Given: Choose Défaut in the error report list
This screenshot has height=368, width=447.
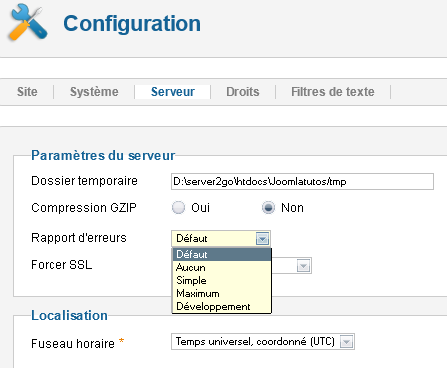Looking at the screenshot, I should [222, 254].
